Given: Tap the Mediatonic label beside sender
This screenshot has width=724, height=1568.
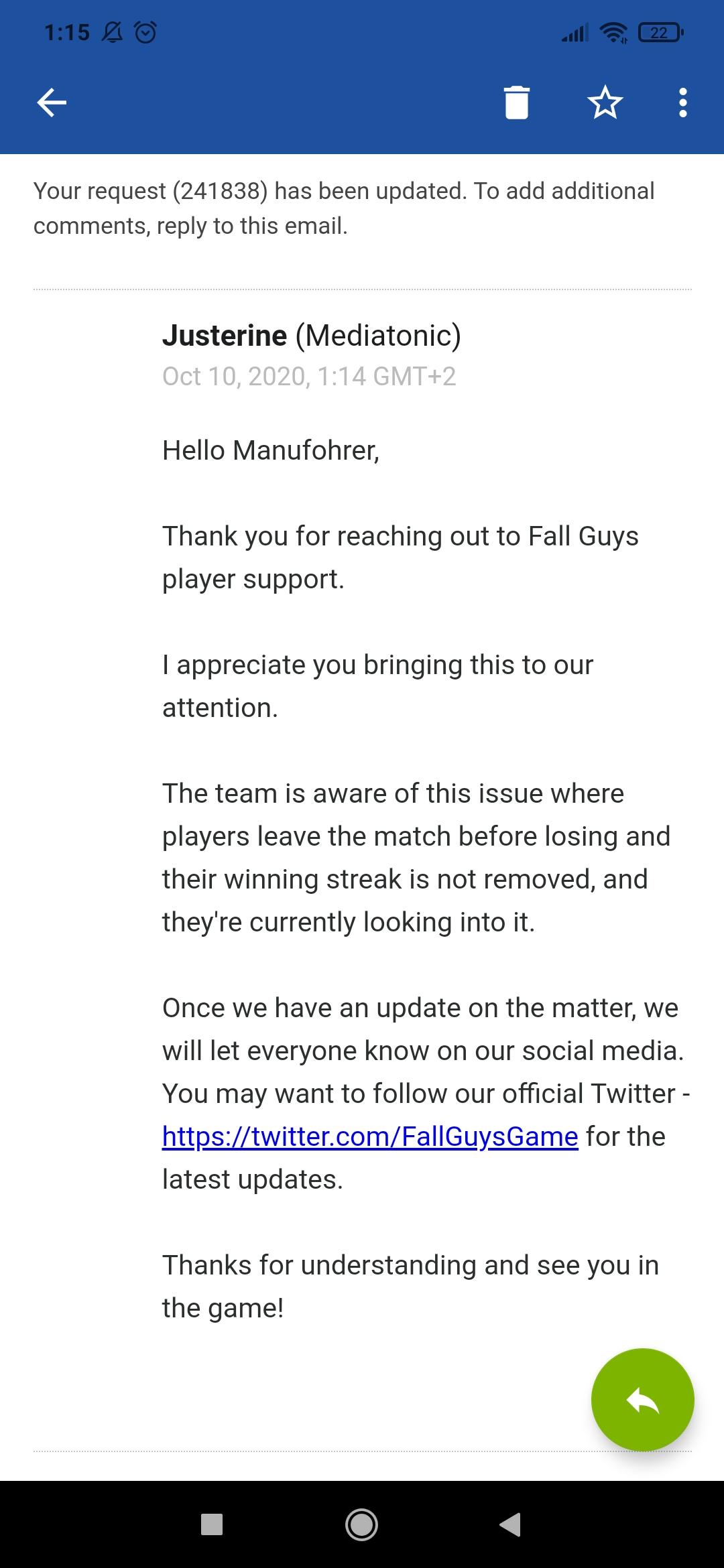Looking at the screenshot, I should [x=378, y=335].
